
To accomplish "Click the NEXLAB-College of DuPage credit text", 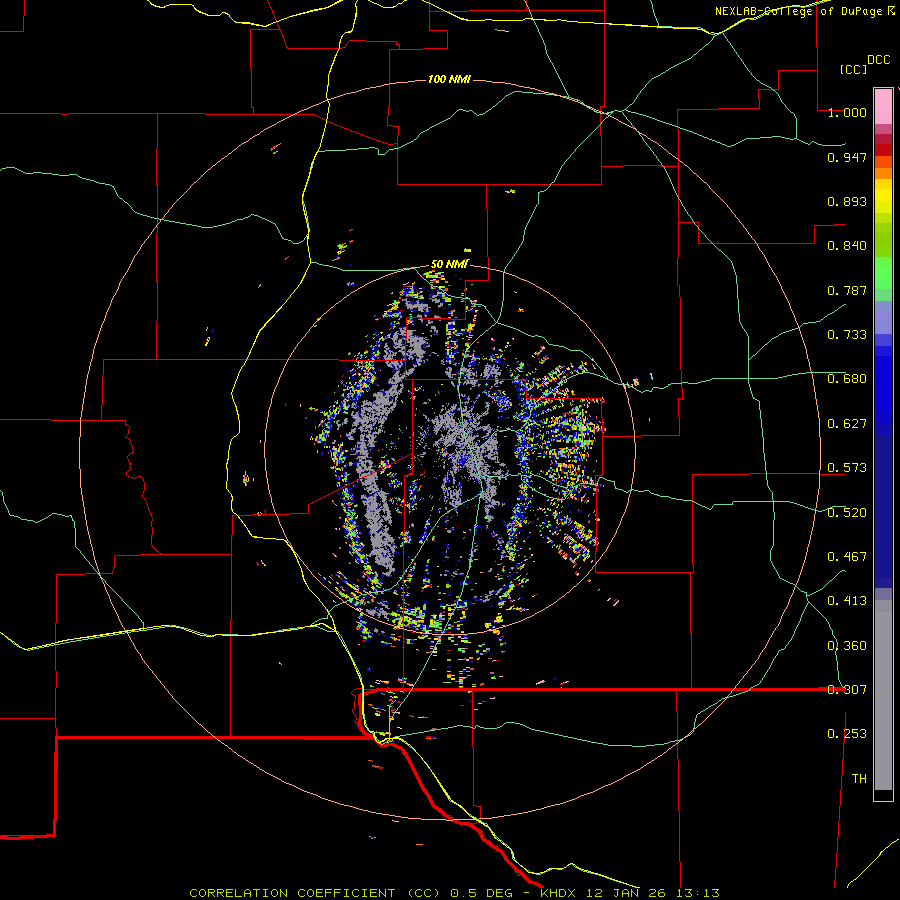I will [x=804, y=11].
